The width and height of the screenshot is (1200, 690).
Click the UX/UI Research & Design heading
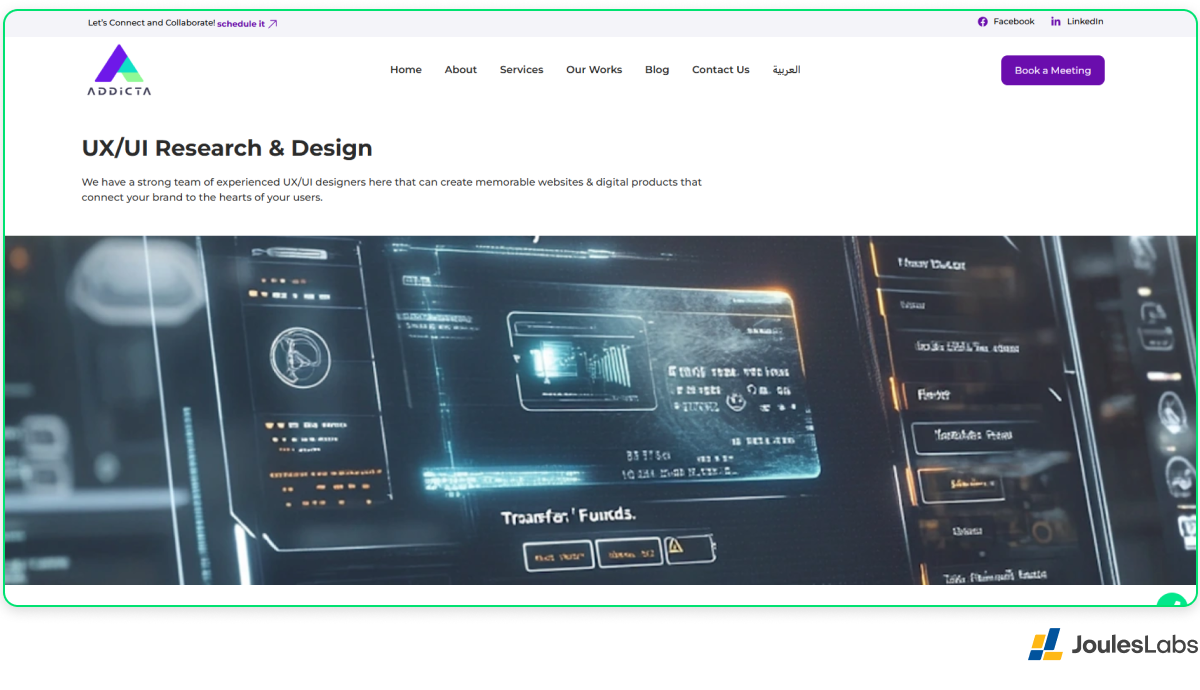pos(227,148)
